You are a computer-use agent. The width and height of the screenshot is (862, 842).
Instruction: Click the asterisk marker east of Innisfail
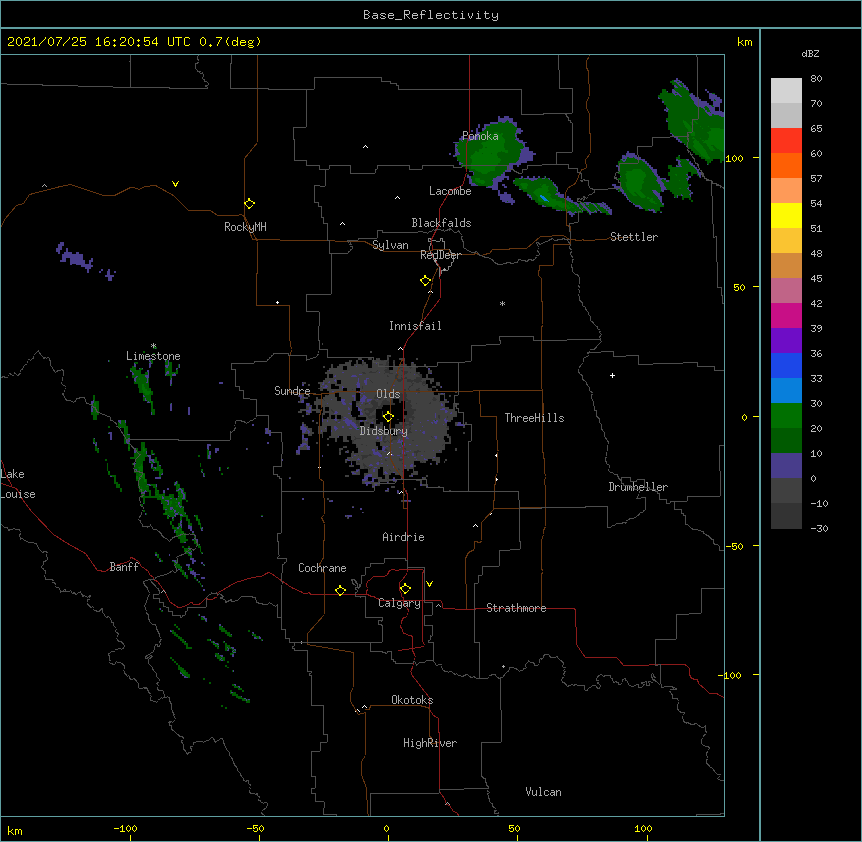[502, 303]
